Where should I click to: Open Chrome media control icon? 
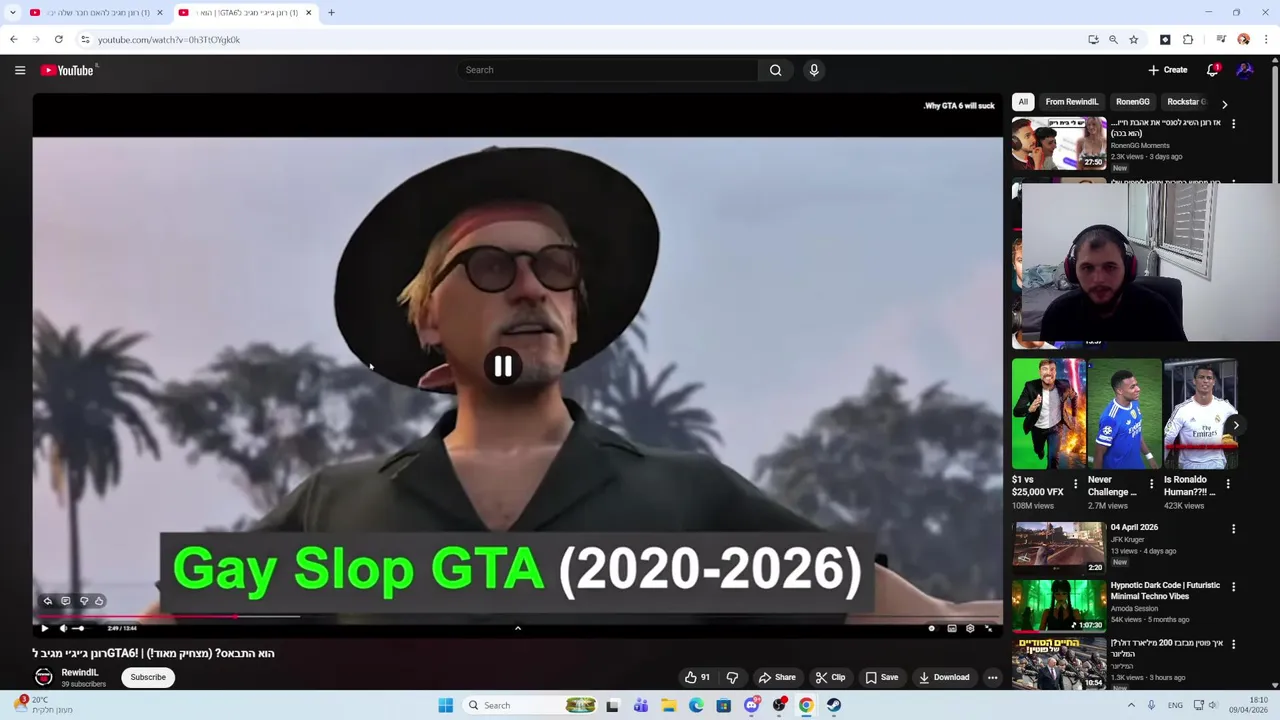(x=1221, y=40)
